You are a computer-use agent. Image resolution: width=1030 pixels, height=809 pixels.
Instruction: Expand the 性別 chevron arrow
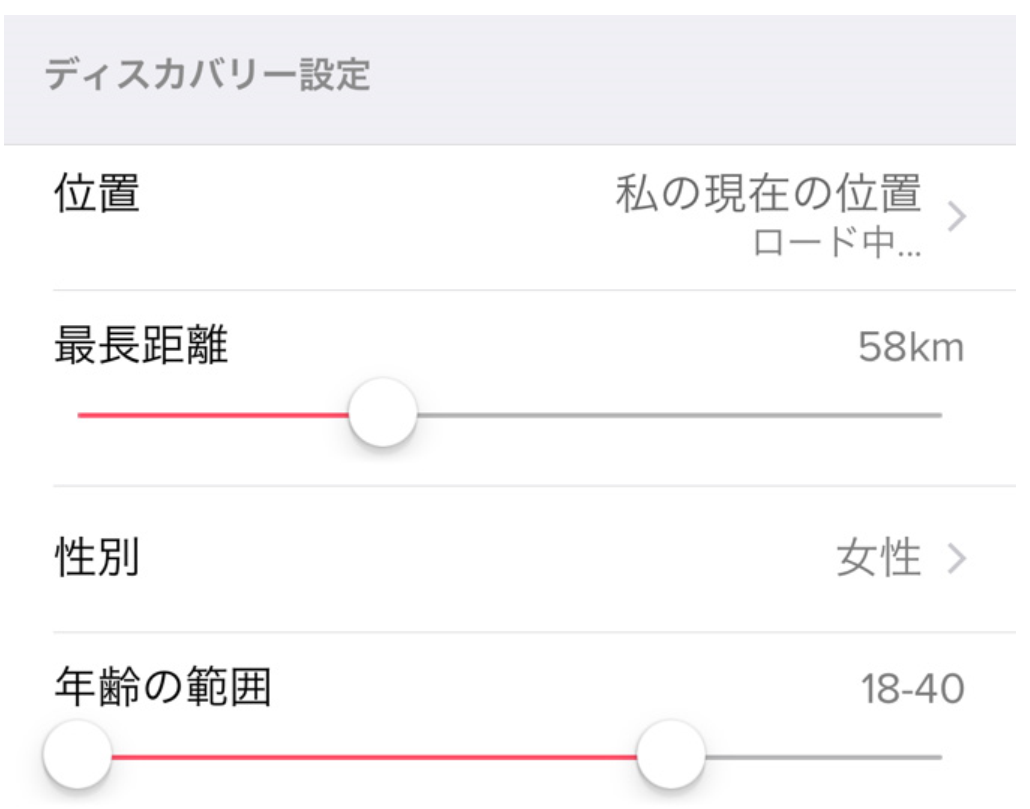coord(956,560)
